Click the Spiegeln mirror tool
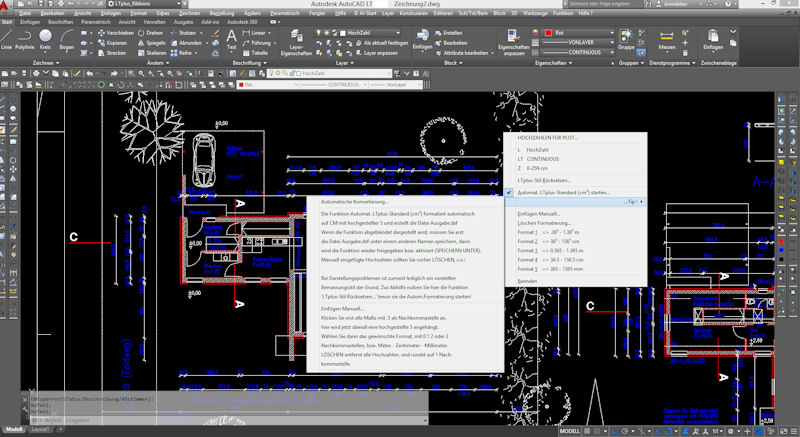Viewport: 800px width, 437px height. click(x=152, y=43)
